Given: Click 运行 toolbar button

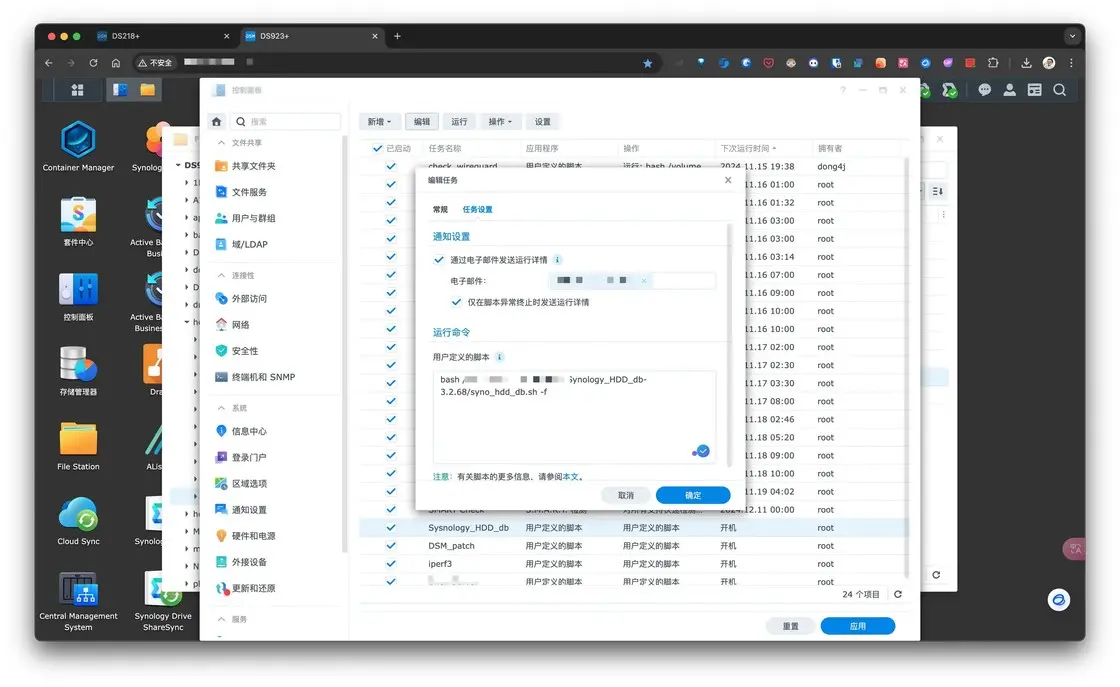Looking at the screenshot, I should [459, 121].
